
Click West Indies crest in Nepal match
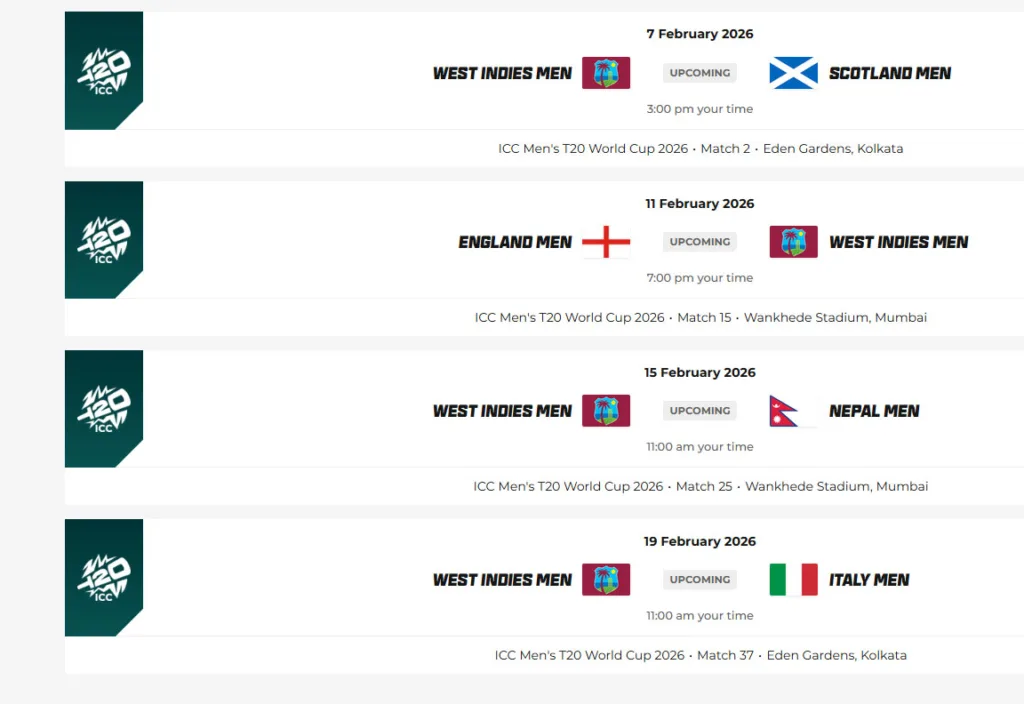pos(606,411)
